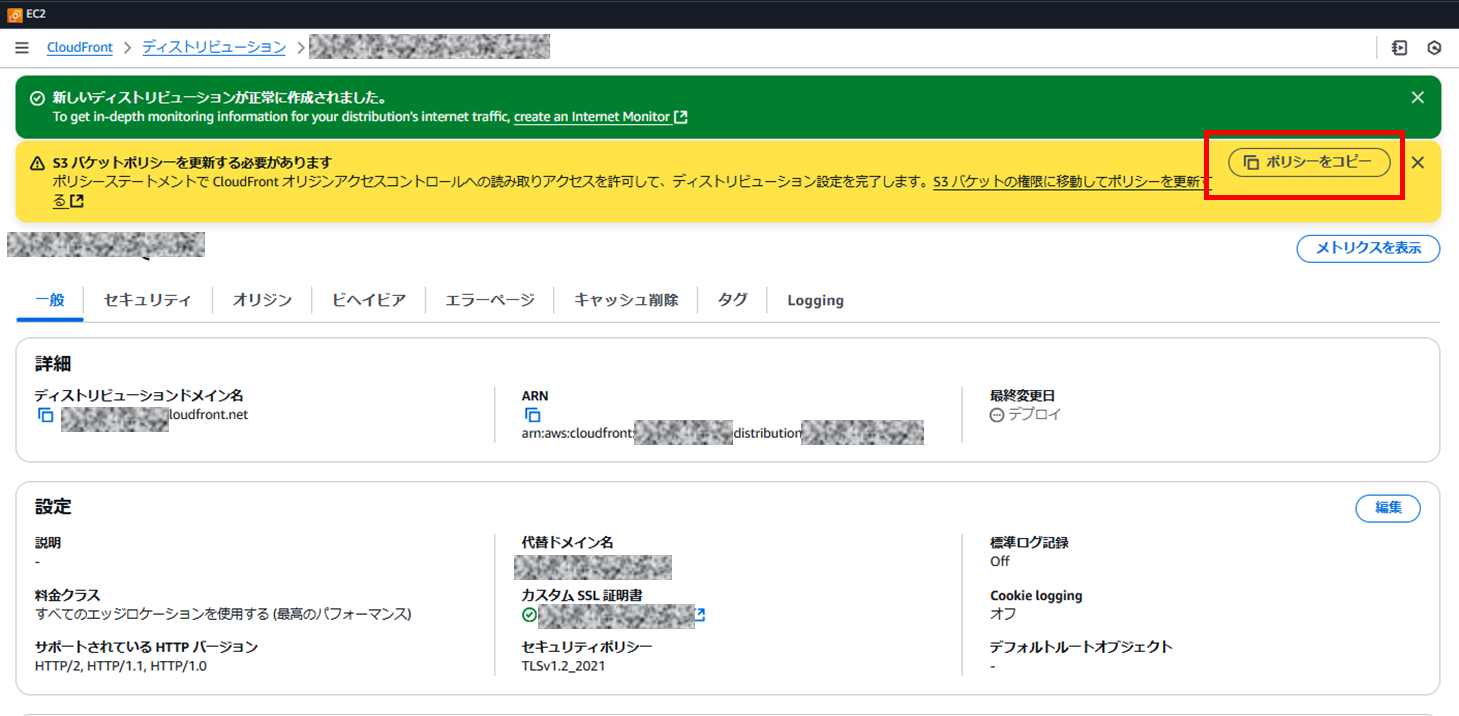
Task: Switch to the オリジン tab
Action: [262, 300]
